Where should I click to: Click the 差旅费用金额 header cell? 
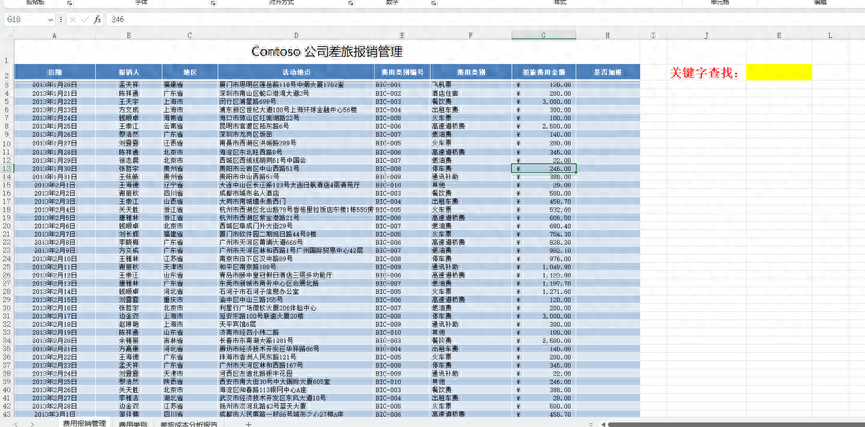[x=543, y=72]
